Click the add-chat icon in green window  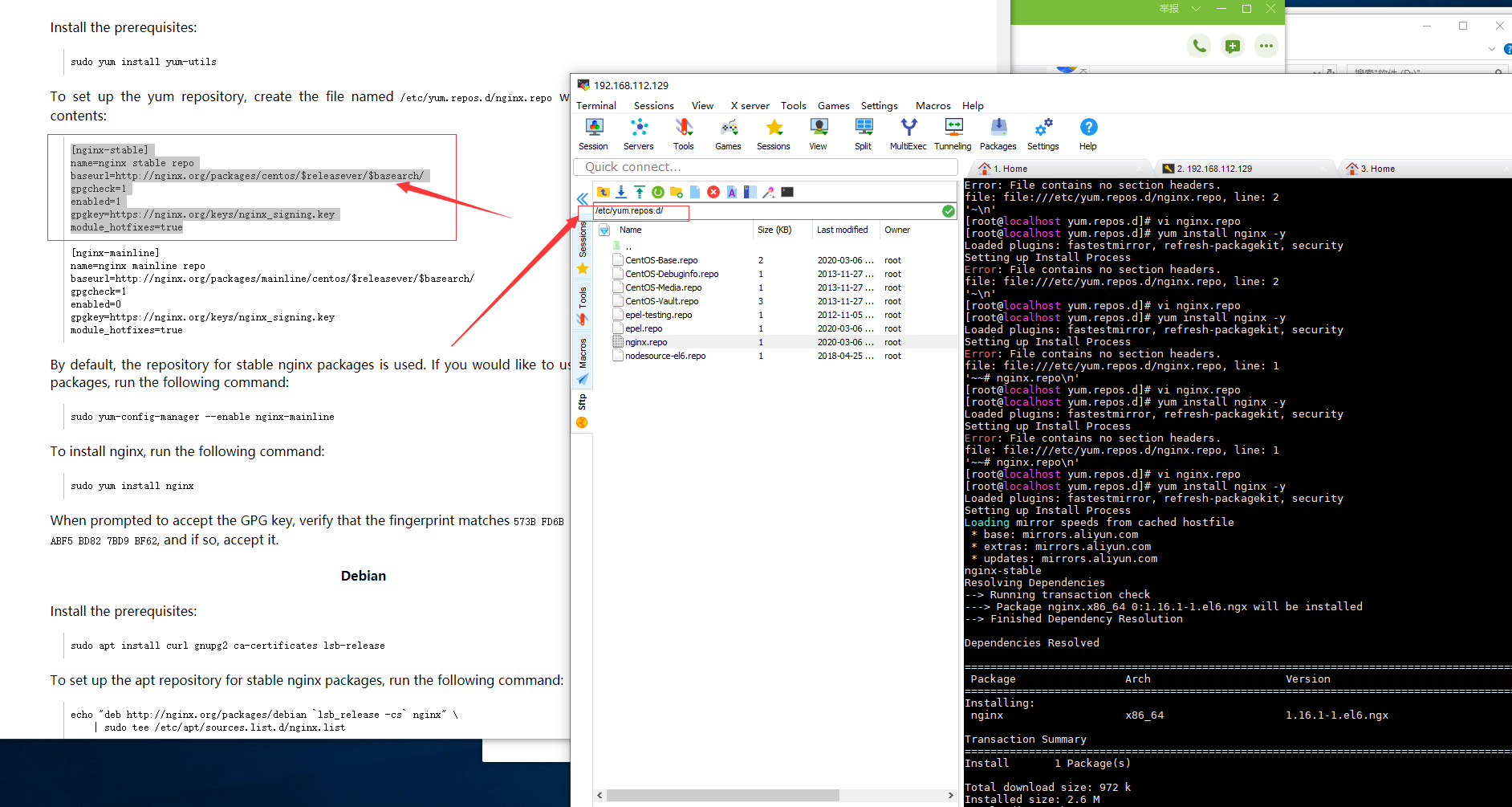(1233, 46)
